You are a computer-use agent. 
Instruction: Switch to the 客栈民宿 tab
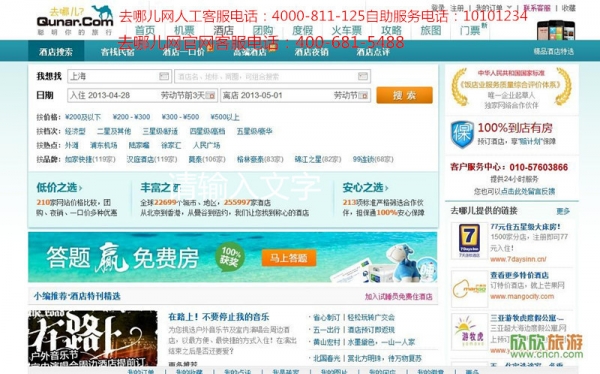(x=117, y=52)
